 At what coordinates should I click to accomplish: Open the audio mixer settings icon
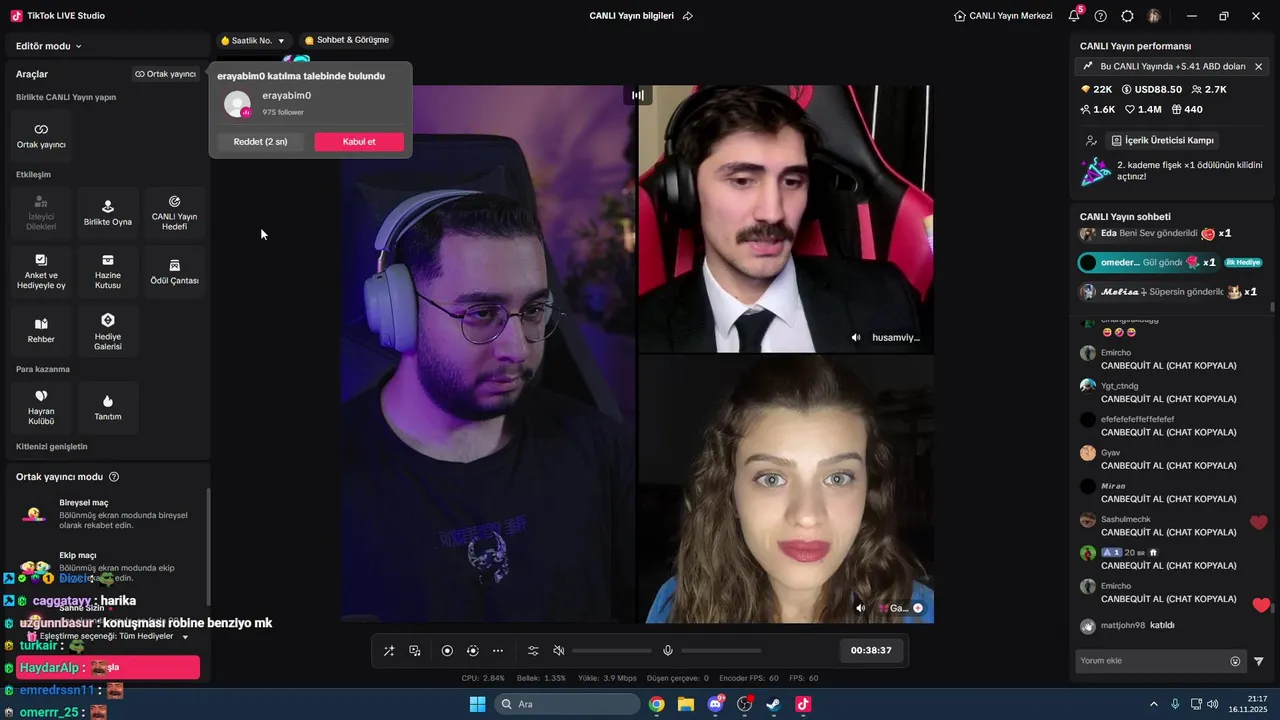(533, 651)
